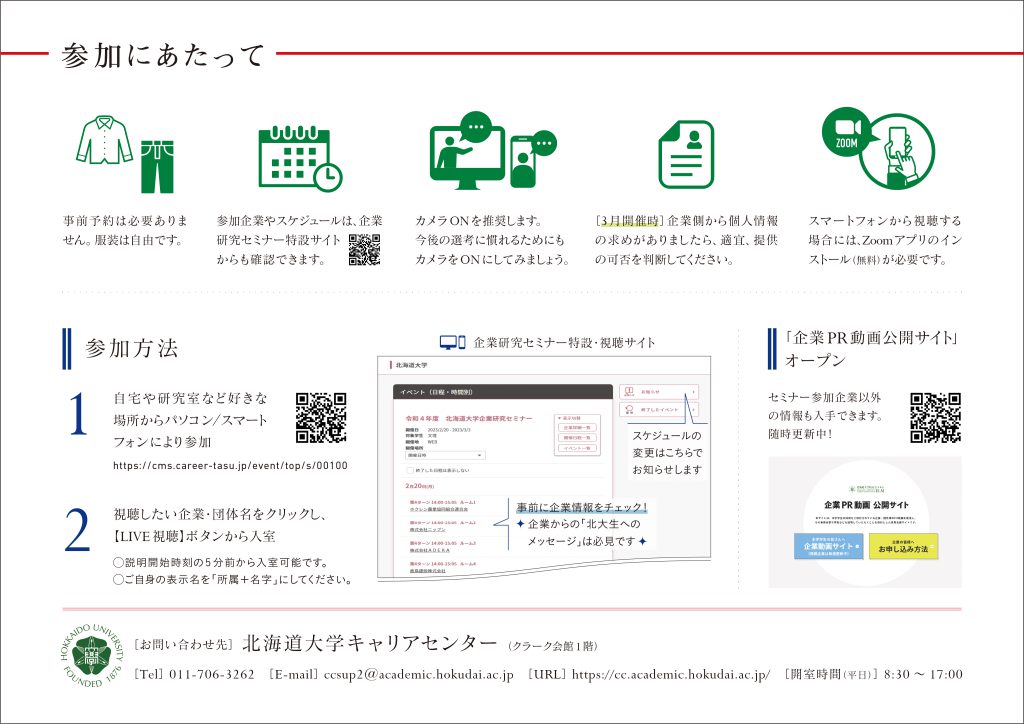Click the text about installing the Zoom app
The height and width of the screenshot is (724, 1024).
point(885,240)
